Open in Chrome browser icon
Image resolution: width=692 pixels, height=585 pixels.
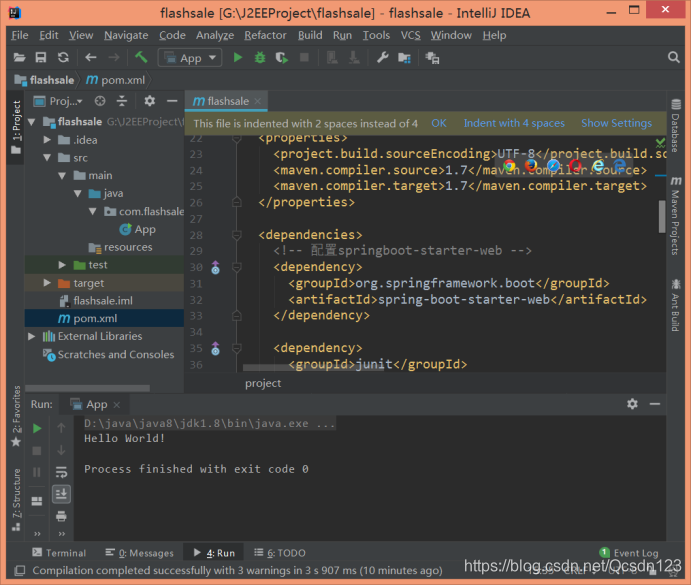(x=509, y=166)
